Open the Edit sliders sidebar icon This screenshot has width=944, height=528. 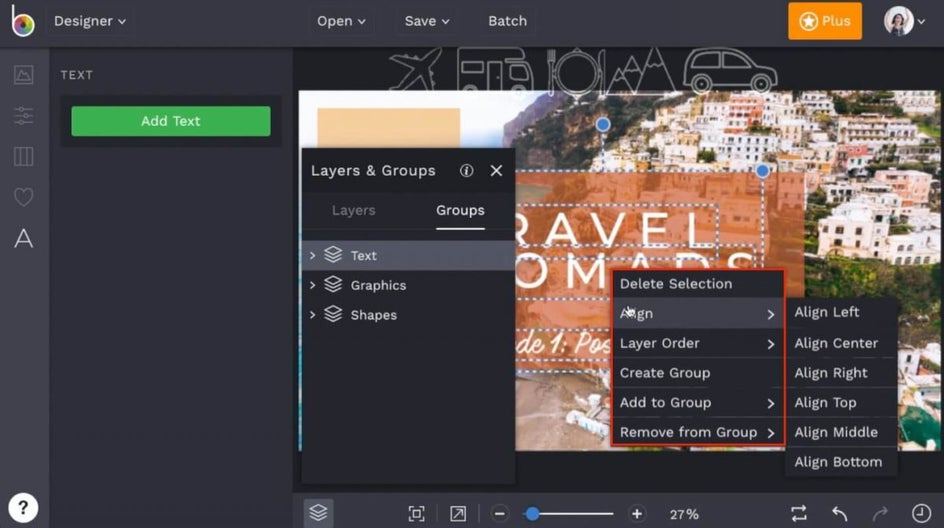(x=23, y=115)
